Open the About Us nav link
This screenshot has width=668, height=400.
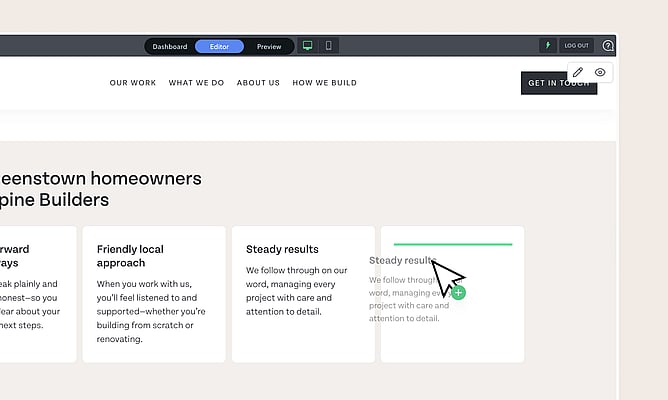pos(258,83)
